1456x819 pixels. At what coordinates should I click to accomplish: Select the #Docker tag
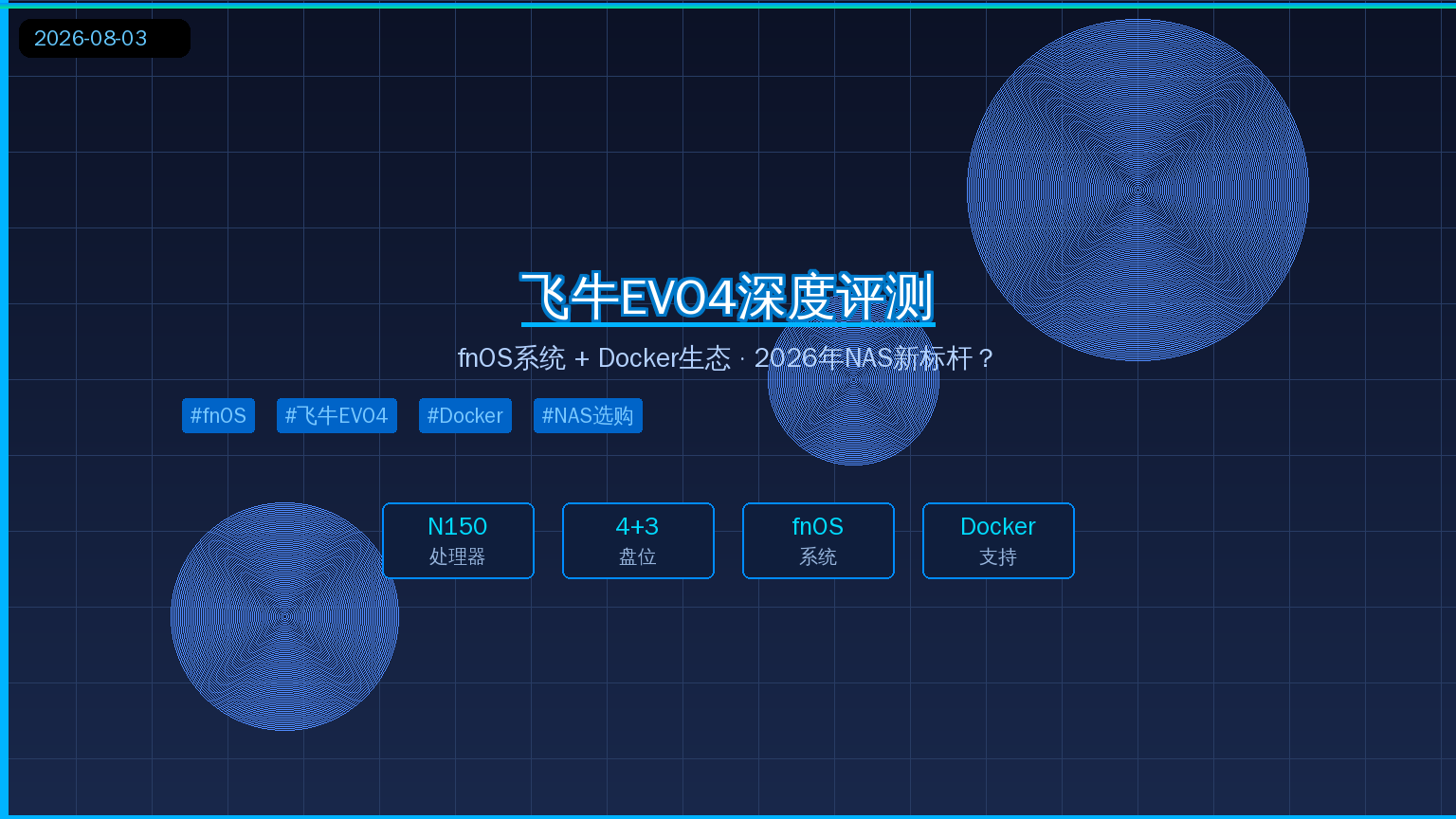465,415
